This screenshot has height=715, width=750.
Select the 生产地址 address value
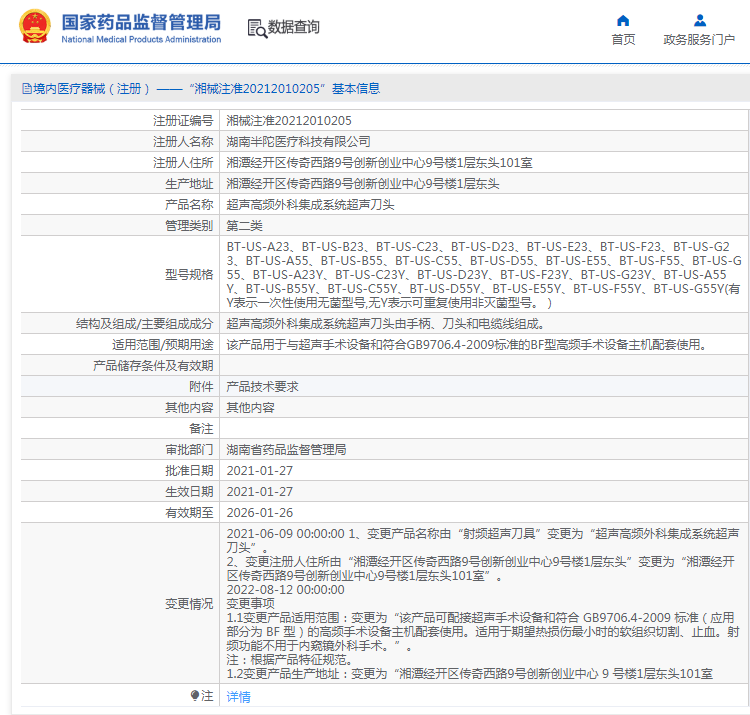pyautogui.click(x=363, y=184)
